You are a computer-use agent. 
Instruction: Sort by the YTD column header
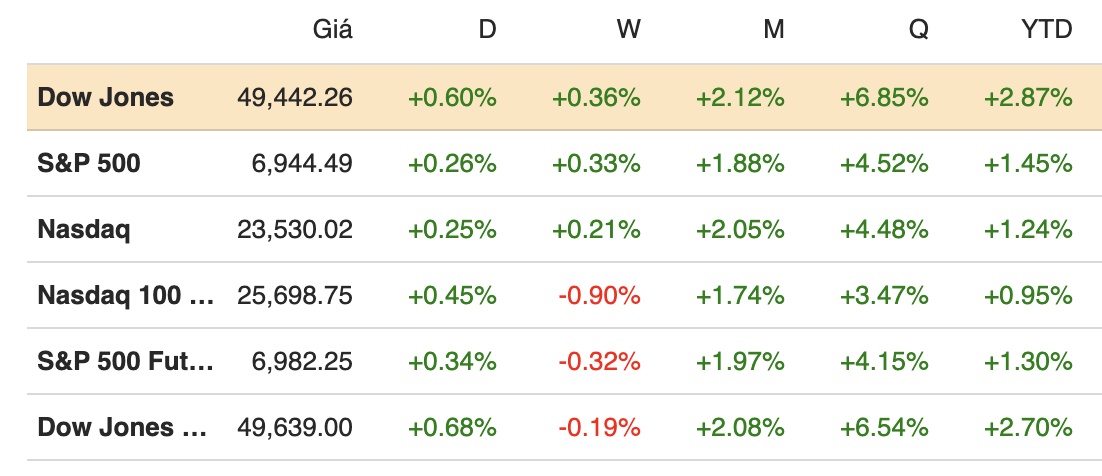tap(1049, 30)
